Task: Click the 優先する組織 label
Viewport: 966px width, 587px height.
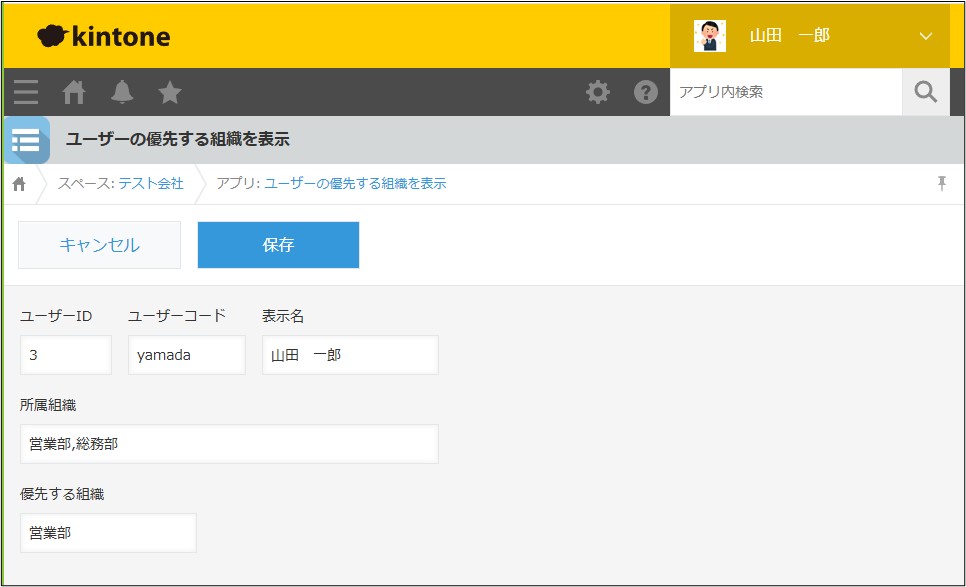Action: (x=62, y=494)
